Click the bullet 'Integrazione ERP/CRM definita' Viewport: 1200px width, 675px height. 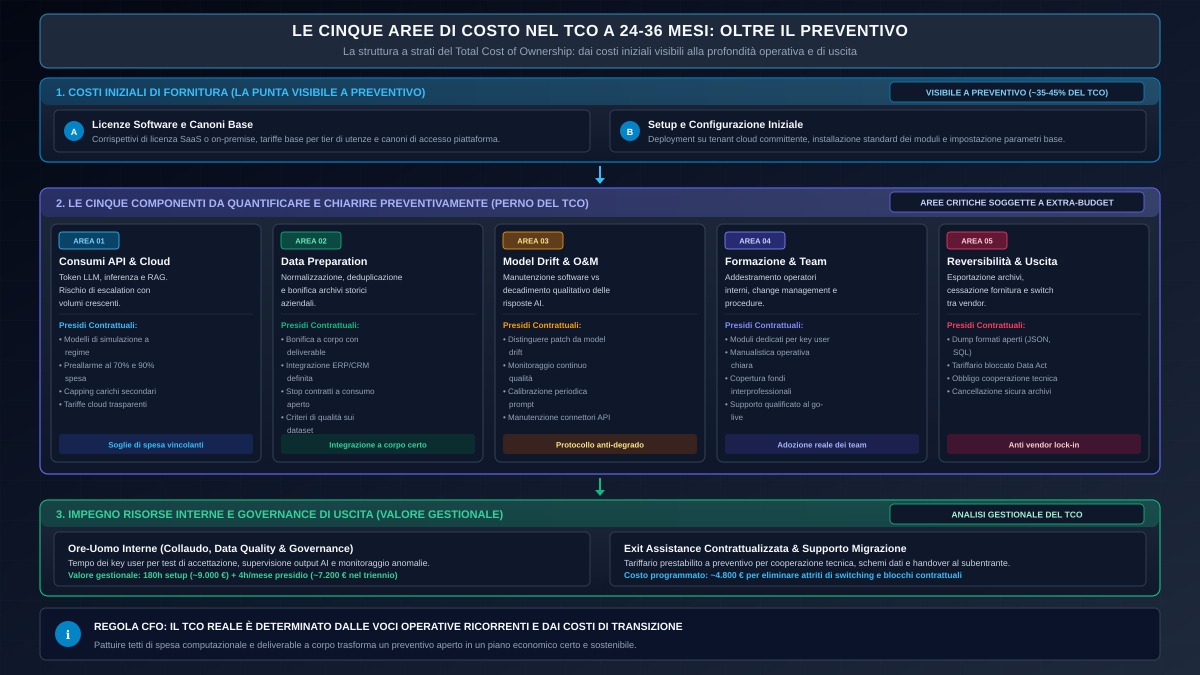coord(325,372)
